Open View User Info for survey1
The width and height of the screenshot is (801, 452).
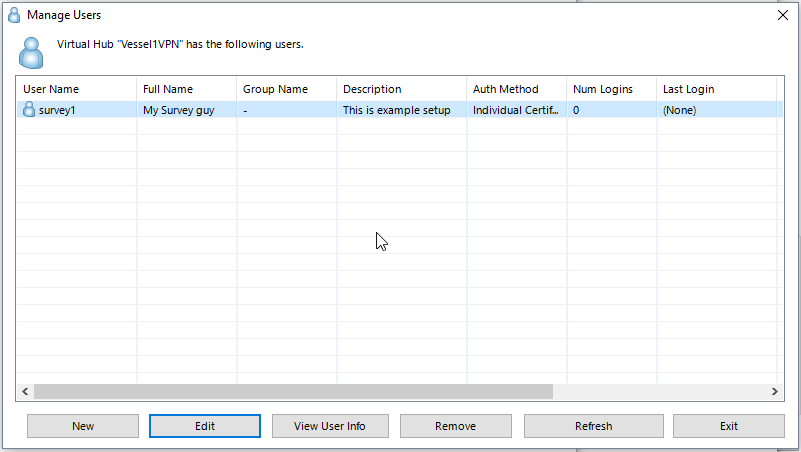pos(330,426)
